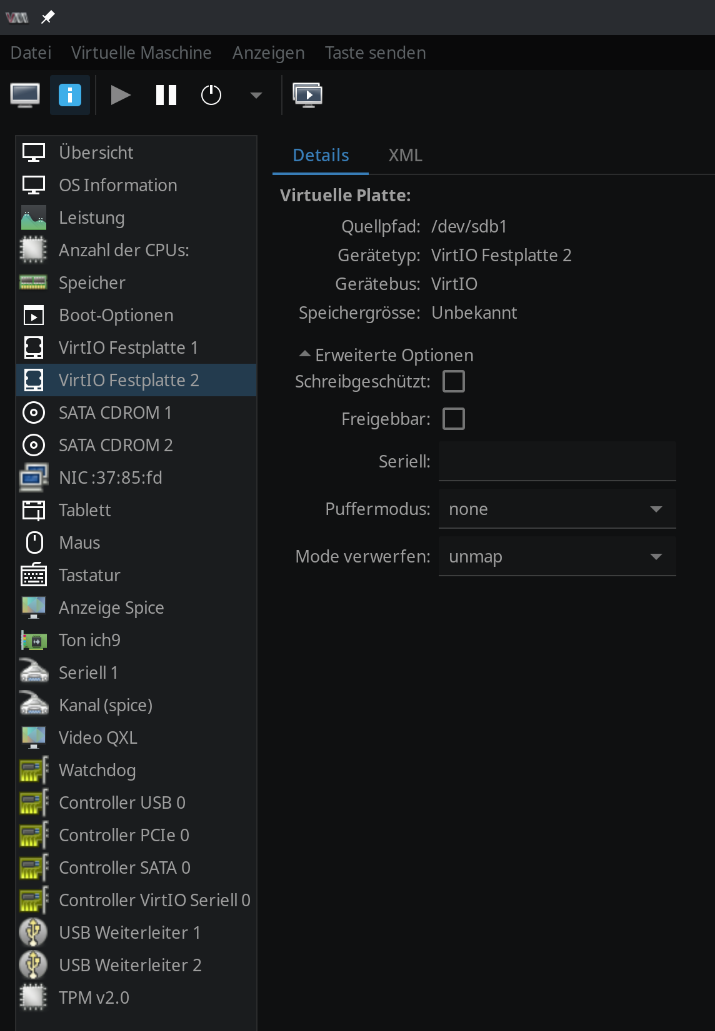Click the Unbekannt storage size value
Screen dimensions: 715x1031
(x=474, y=313)
